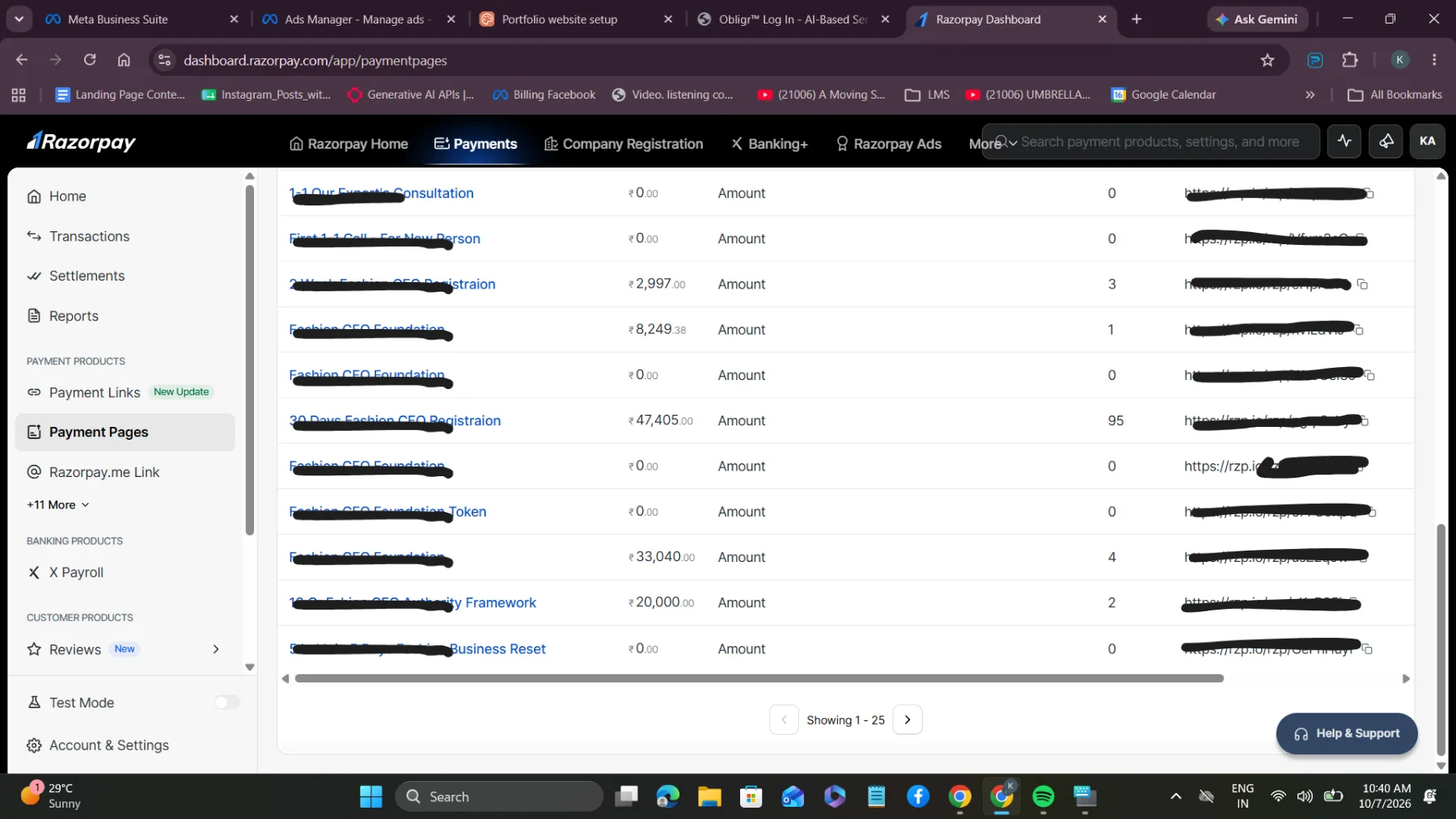
Task: Click the Chrome address bar URL
Action: [x=315, y=61]
